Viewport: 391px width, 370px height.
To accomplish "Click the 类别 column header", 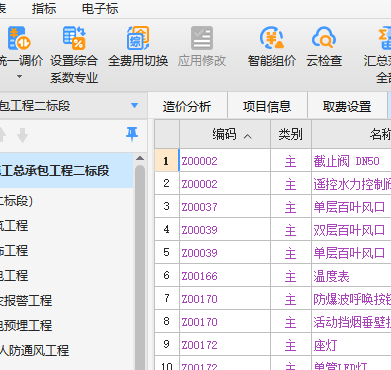I will (x=291, y=134).
